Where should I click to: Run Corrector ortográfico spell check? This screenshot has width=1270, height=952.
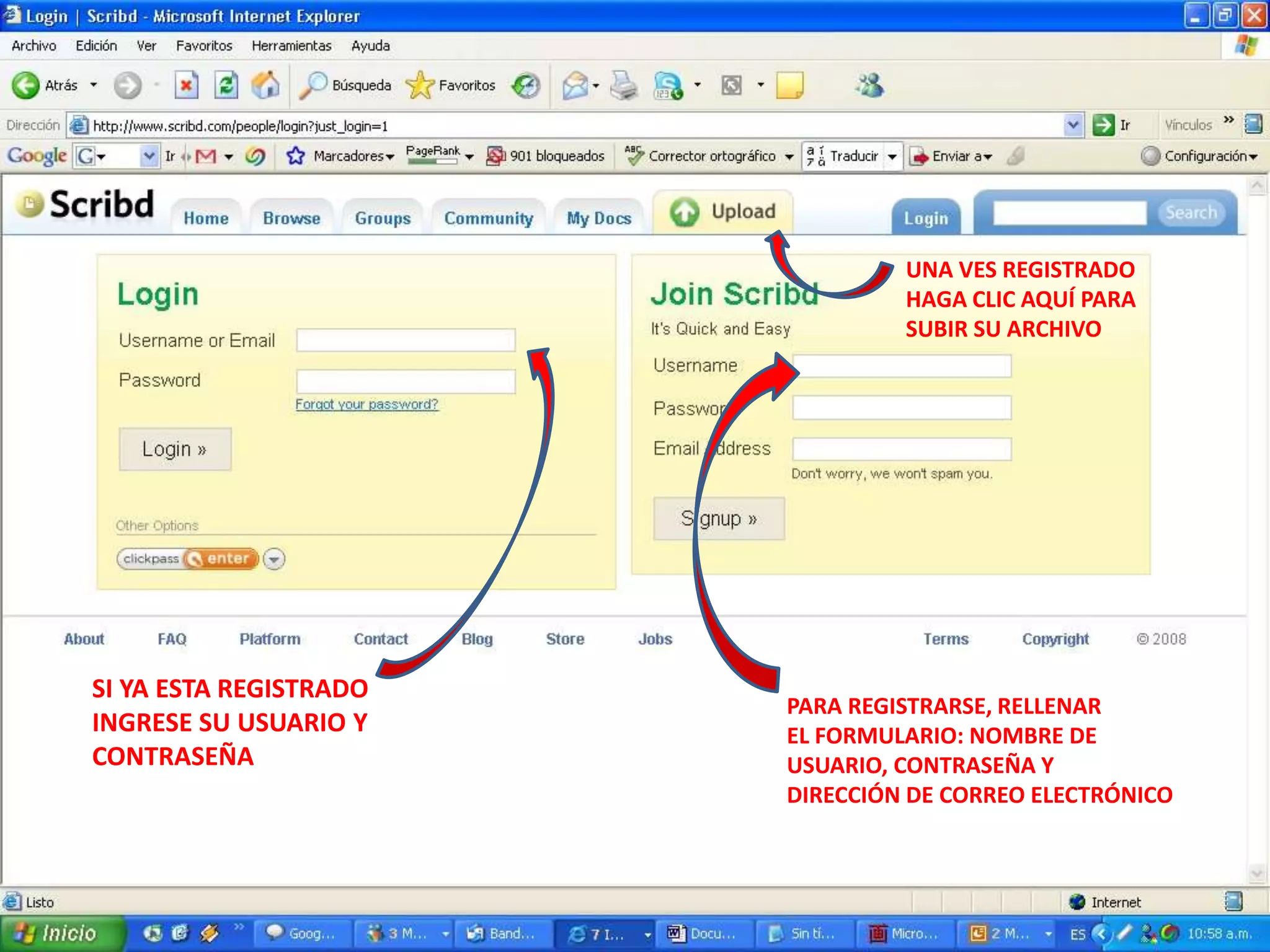point(701,156)
